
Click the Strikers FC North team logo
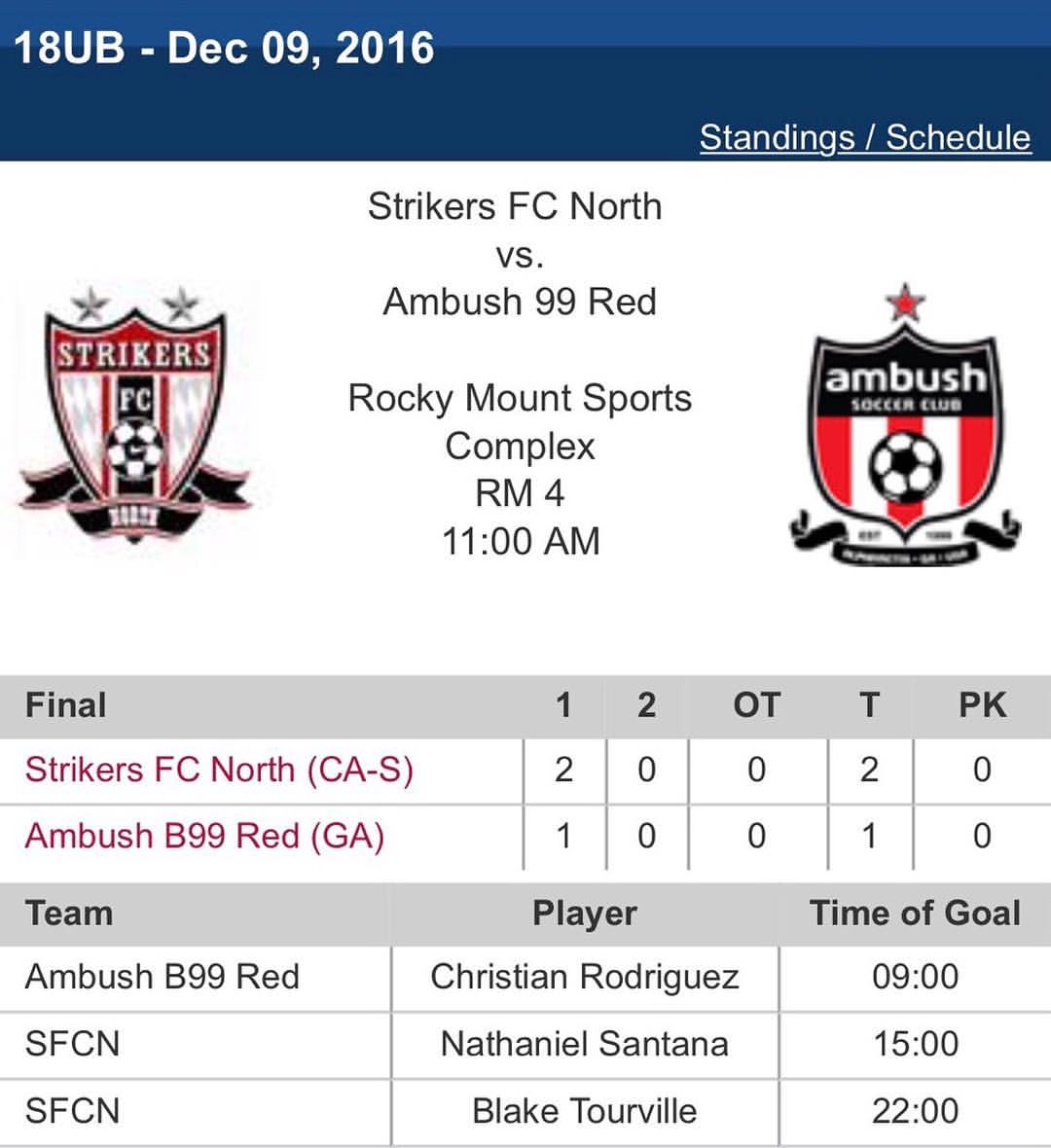pyautogui.click(x=134, y=415)
